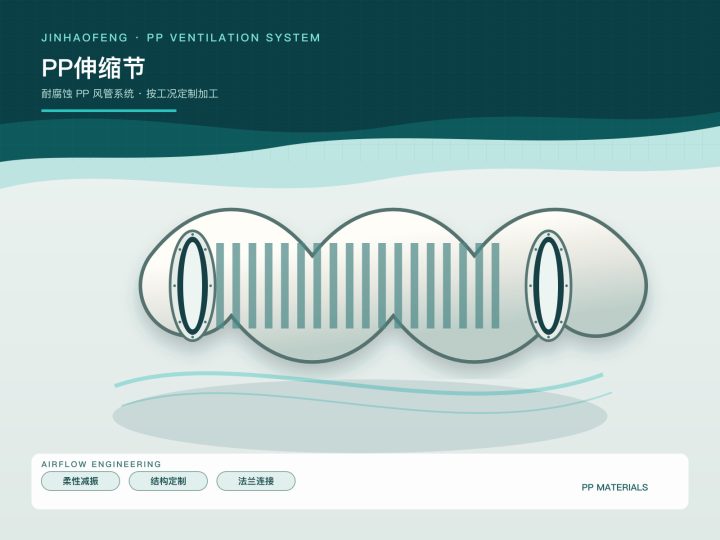Click the teal underline bar below subtitle

pos(109,111)
